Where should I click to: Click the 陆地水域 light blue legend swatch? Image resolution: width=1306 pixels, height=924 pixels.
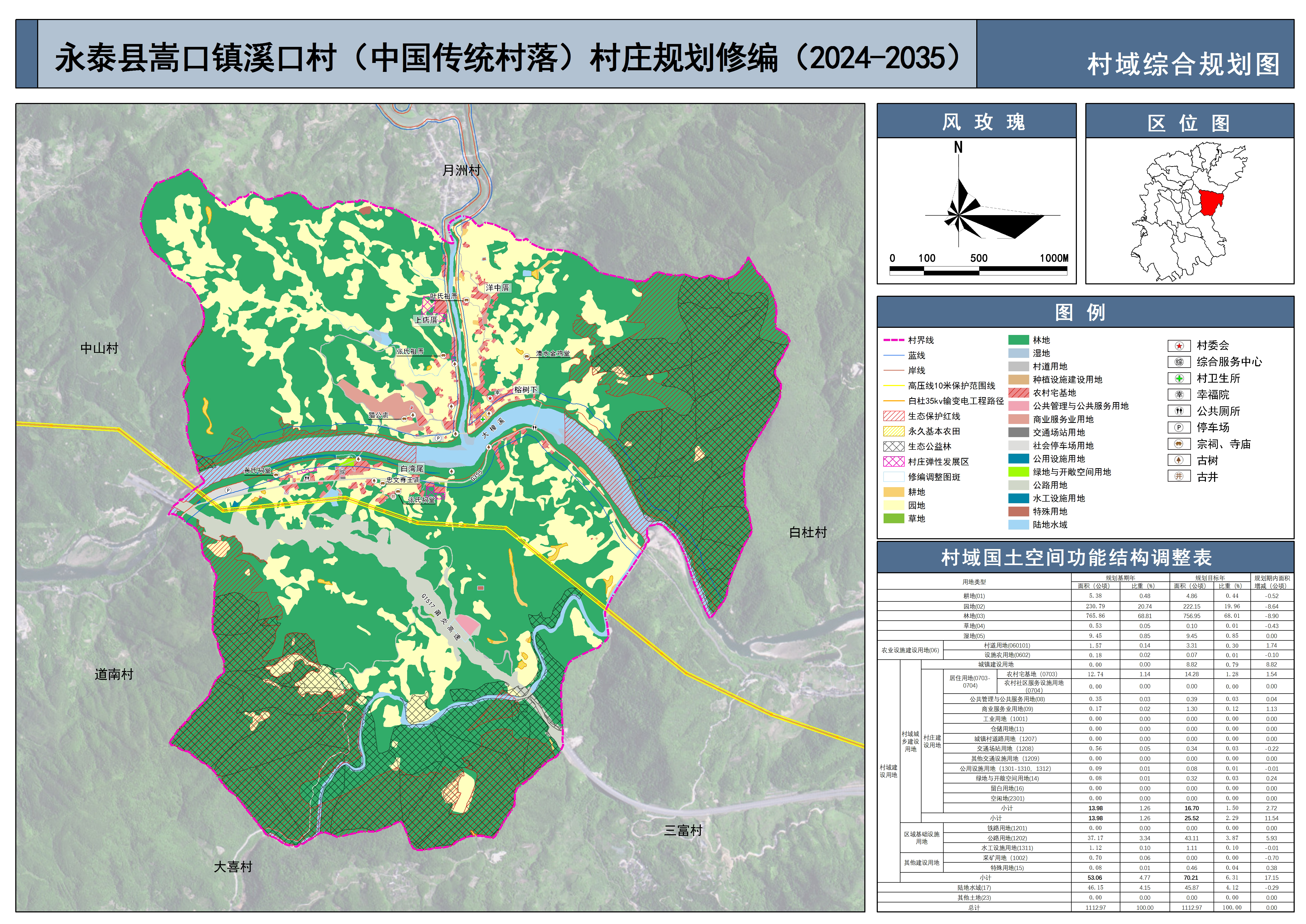1019,525
